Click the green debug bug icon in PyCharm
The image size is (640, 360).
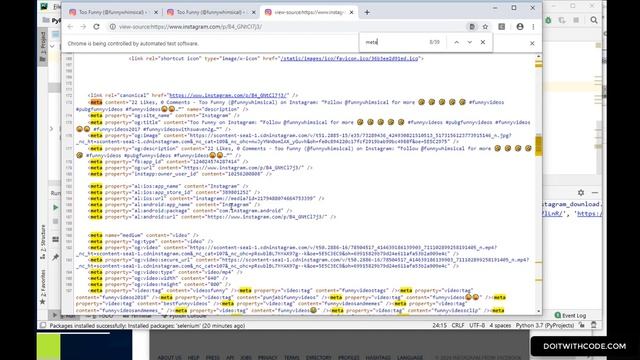548,20
